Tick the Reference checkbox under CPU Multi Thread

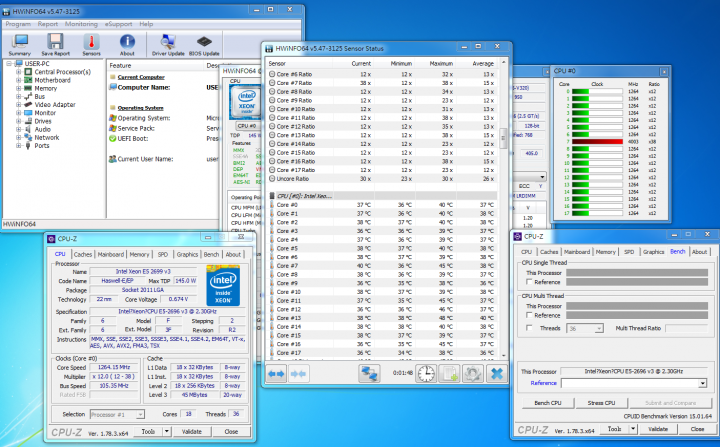(x=529, y=315)
